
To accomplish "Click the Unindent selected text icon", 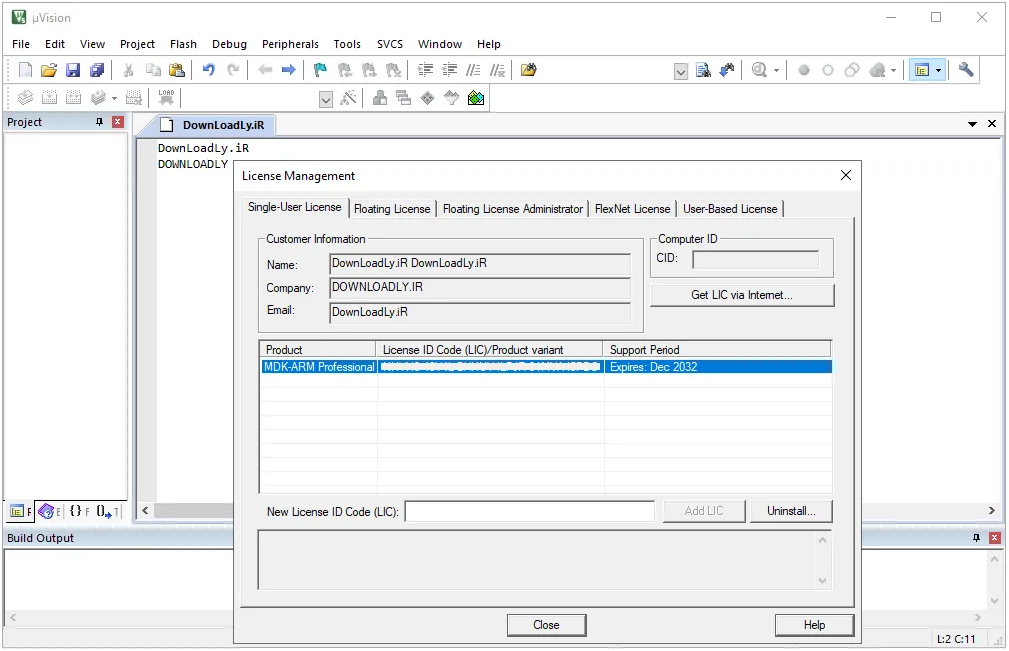I will pyautogui.click(x=449, y=70).
